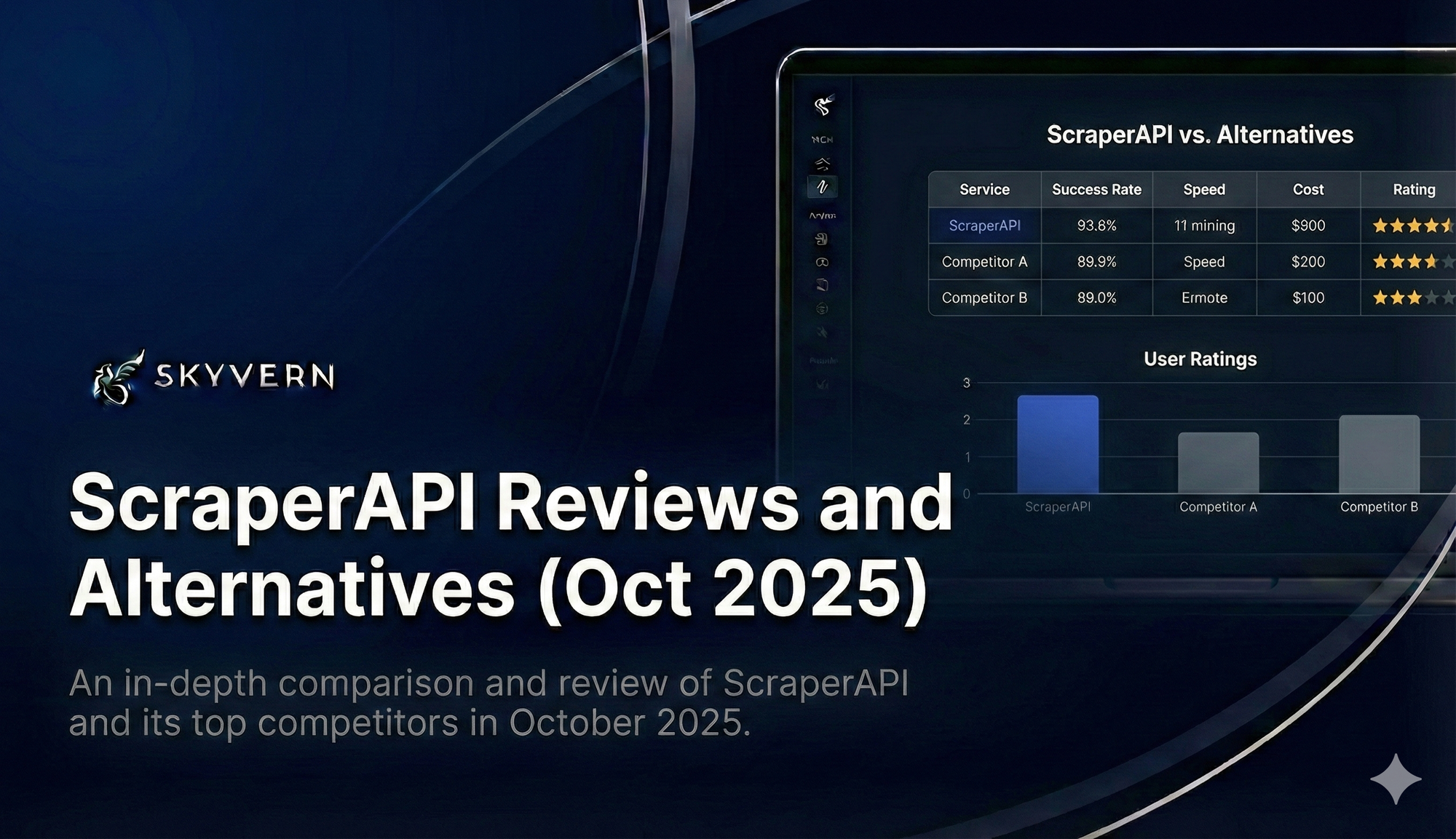Click the Rating column header to sort
1456x839 pixels.
(x=1413, y=189)
